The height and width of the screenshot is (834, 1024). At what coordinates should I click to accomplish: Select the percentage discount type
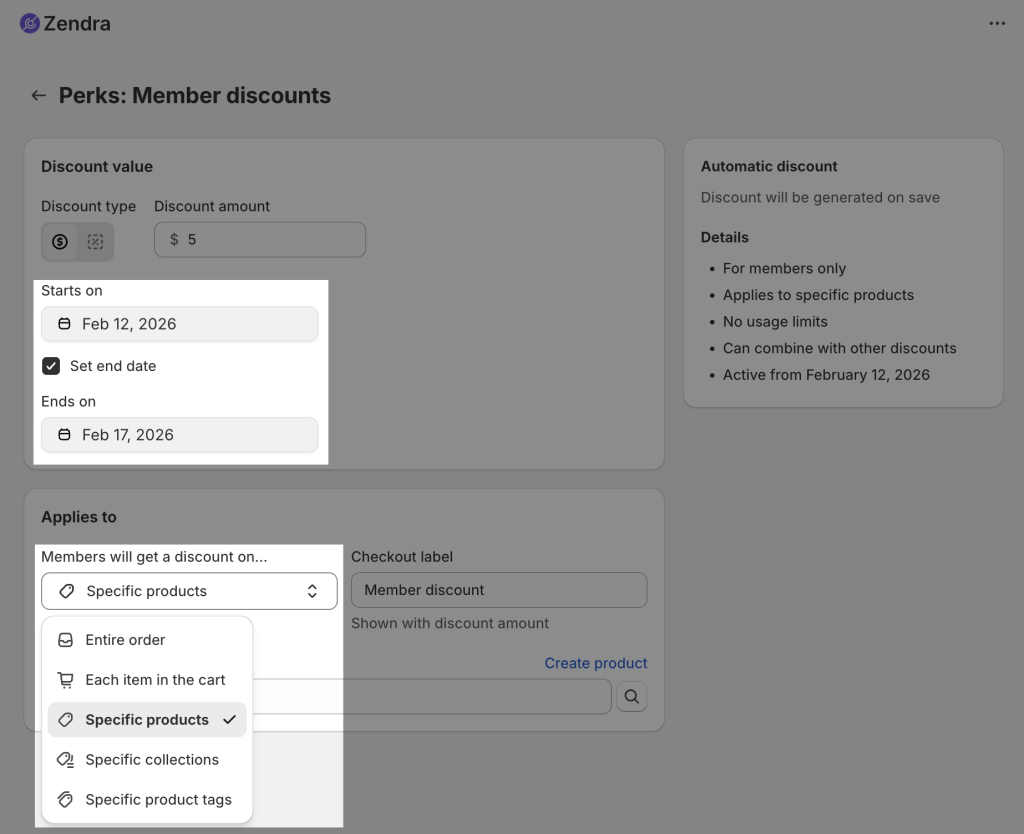[95, 242]
